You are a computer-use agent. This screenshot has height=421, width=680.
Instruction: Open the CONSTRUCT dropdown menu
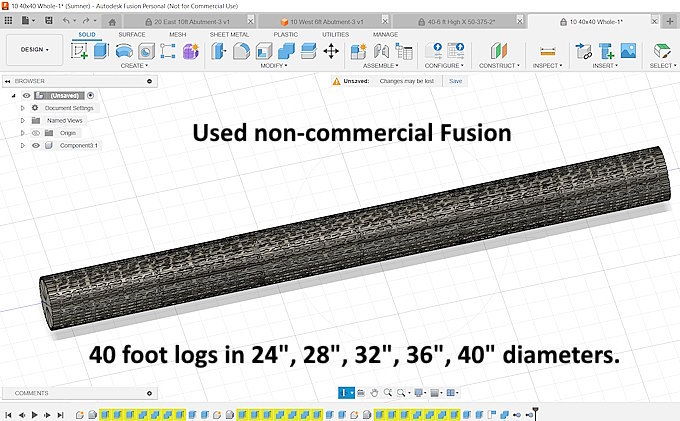point(499,65)
